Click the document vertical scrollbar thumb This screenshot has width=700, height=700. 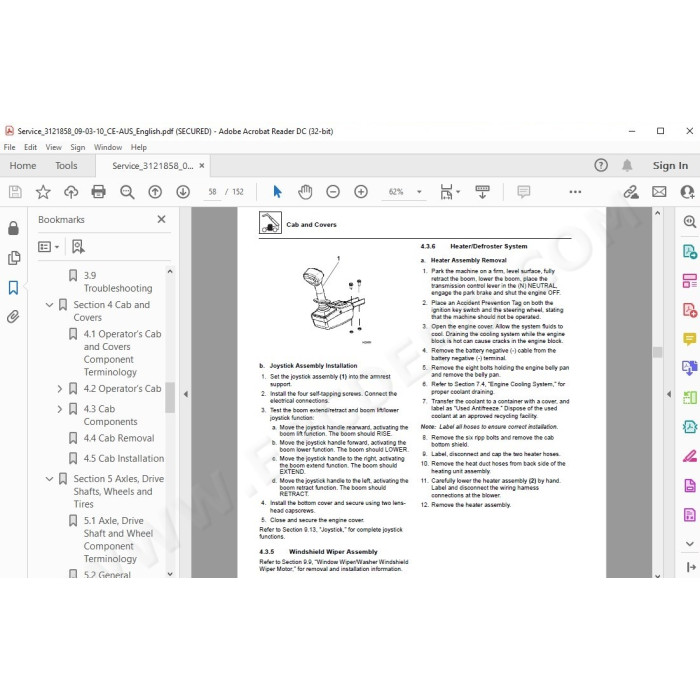tap(657, 352)
